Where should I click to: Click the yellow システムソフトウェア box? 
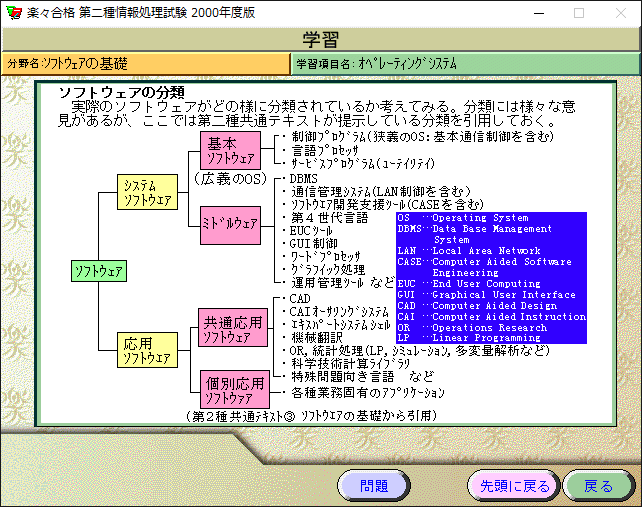(147, 192)
